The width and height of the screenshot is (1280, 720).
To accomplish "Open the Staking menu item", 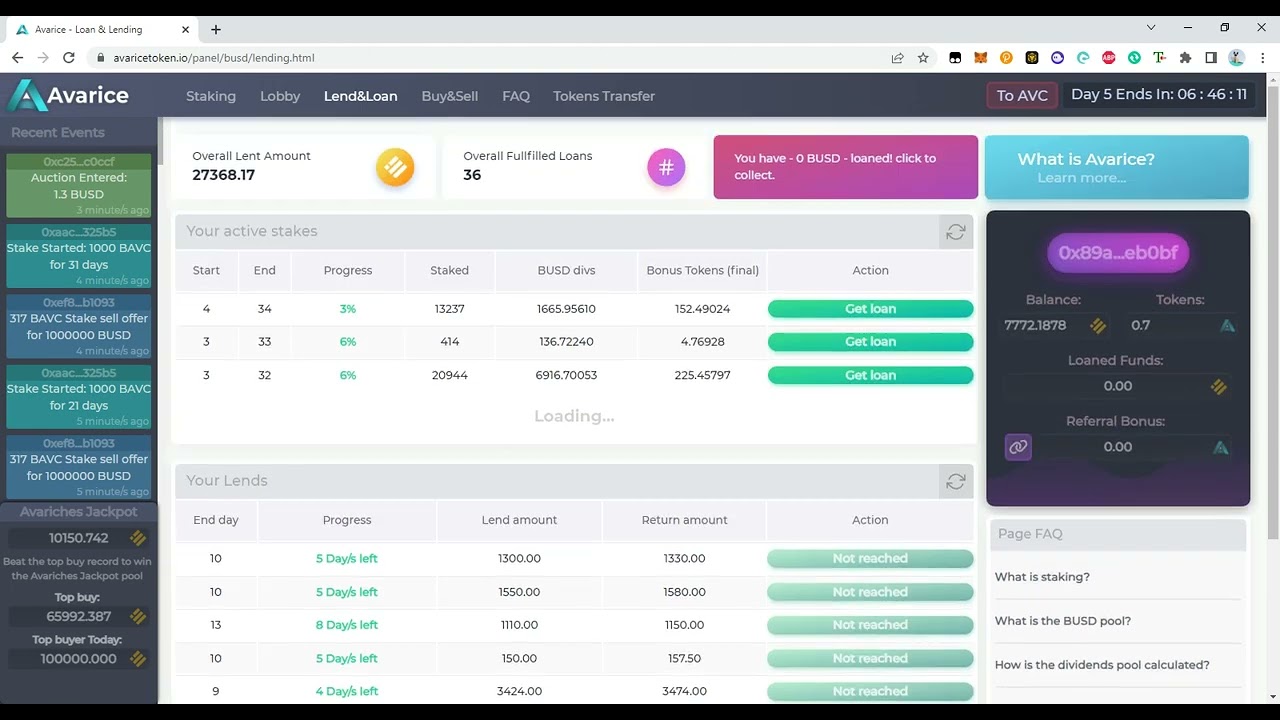I will pos(211,96).
